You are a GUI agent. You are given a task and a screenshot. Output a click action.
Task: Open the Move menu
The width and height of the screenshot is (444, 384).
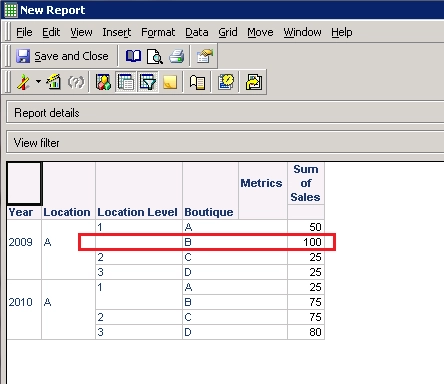[x=260, y=32]
